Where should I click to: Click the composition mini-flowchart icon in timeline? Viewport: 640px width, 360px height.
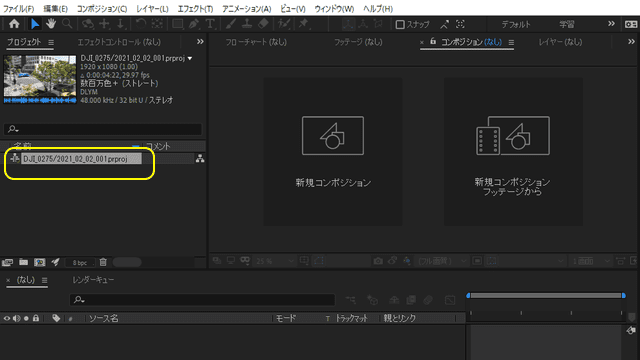click(351, 300)
